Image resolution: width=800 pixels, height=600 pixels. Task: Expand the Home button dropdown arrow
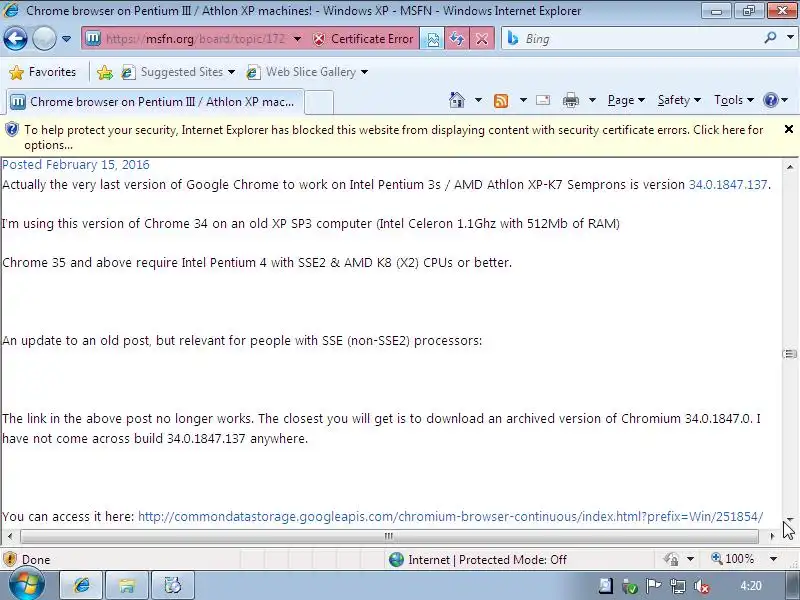tap(478, 100)
